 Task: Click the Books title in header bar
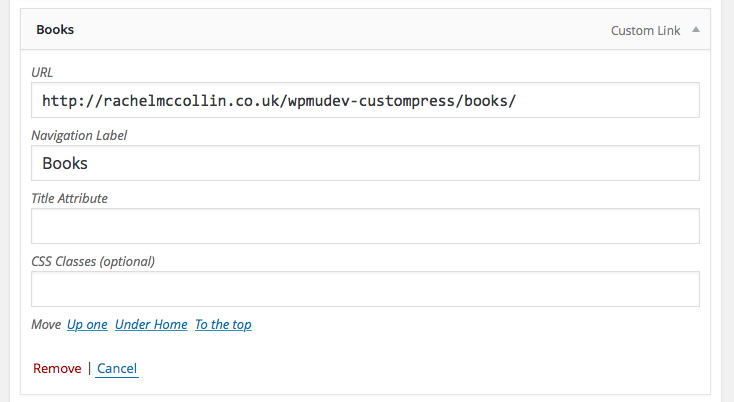pos(55,30)
